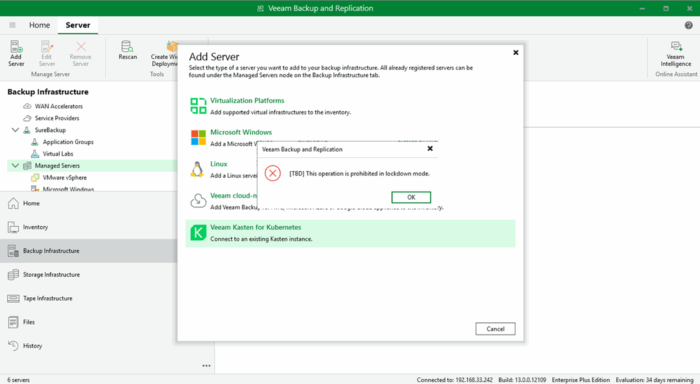
Task: Click the red error icon in message box
Action: tap(273, 173)
